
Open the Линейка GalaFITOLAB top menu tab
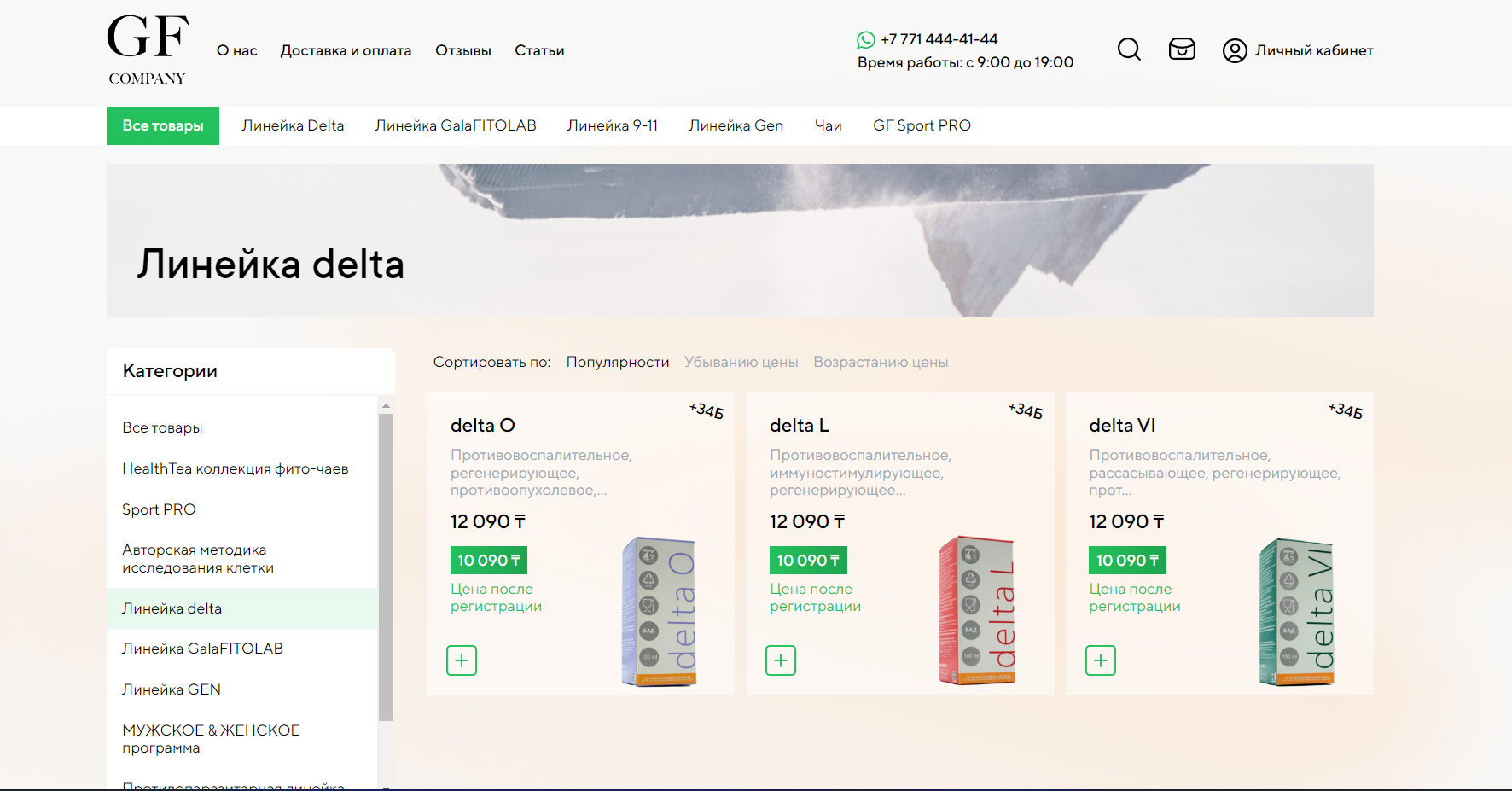(x=456, y=125)
